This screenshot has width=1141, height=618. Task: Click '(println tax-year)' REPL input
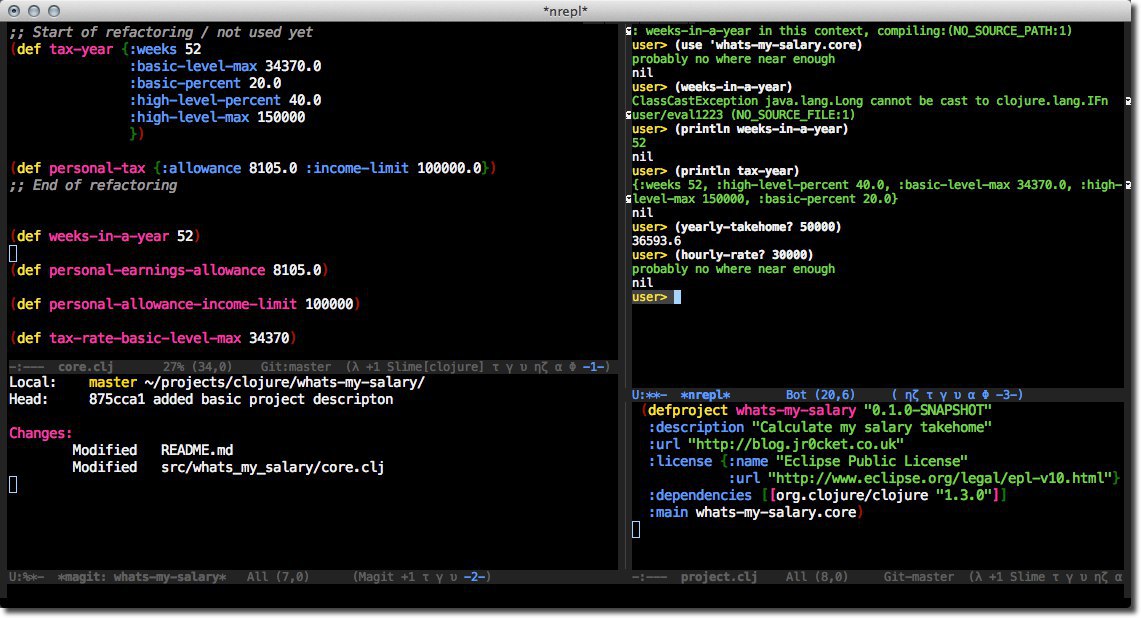coord(736,171)
